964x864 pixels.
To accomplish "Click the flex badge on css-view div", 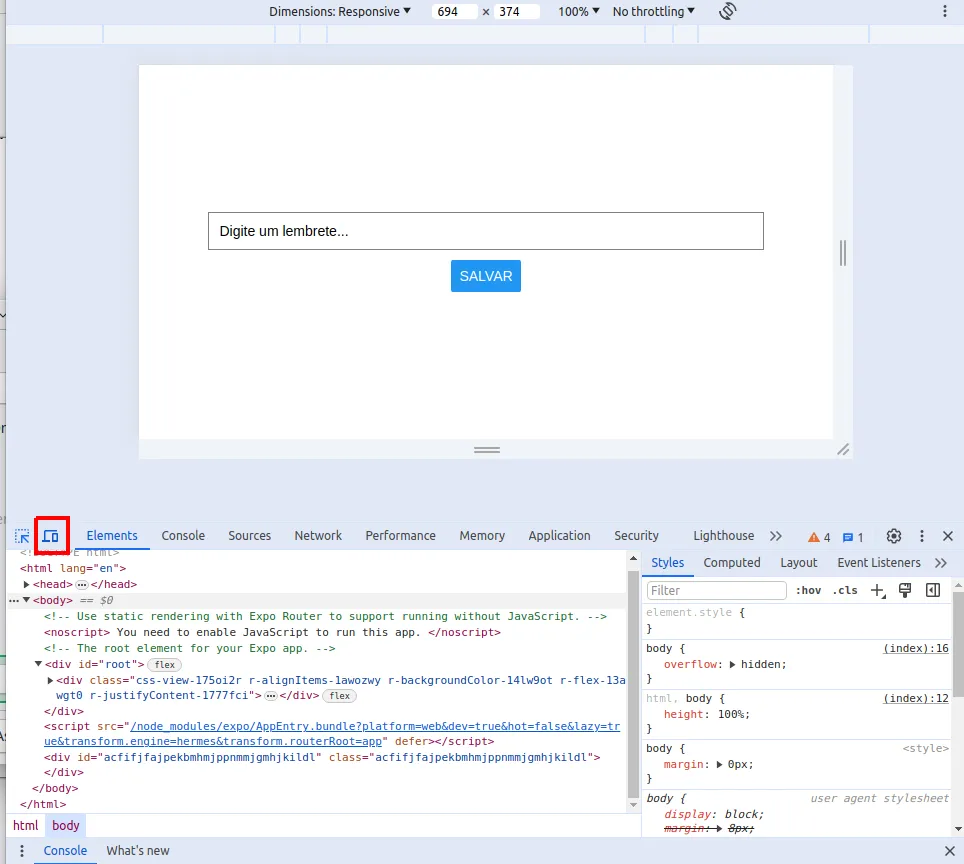I will point(339,696).
